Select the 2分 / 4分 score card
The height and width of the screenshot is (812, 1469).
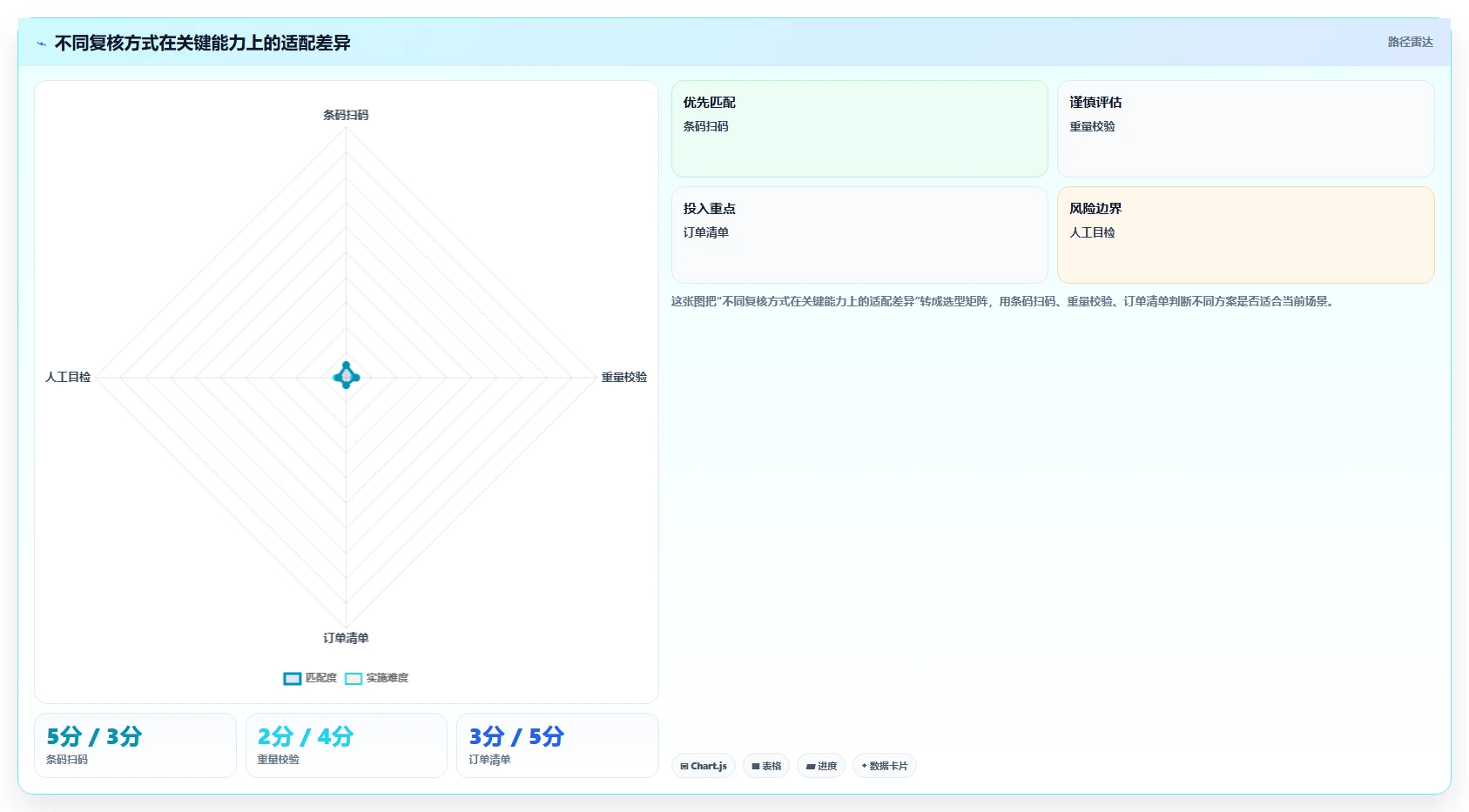click(x=347, y=745)
